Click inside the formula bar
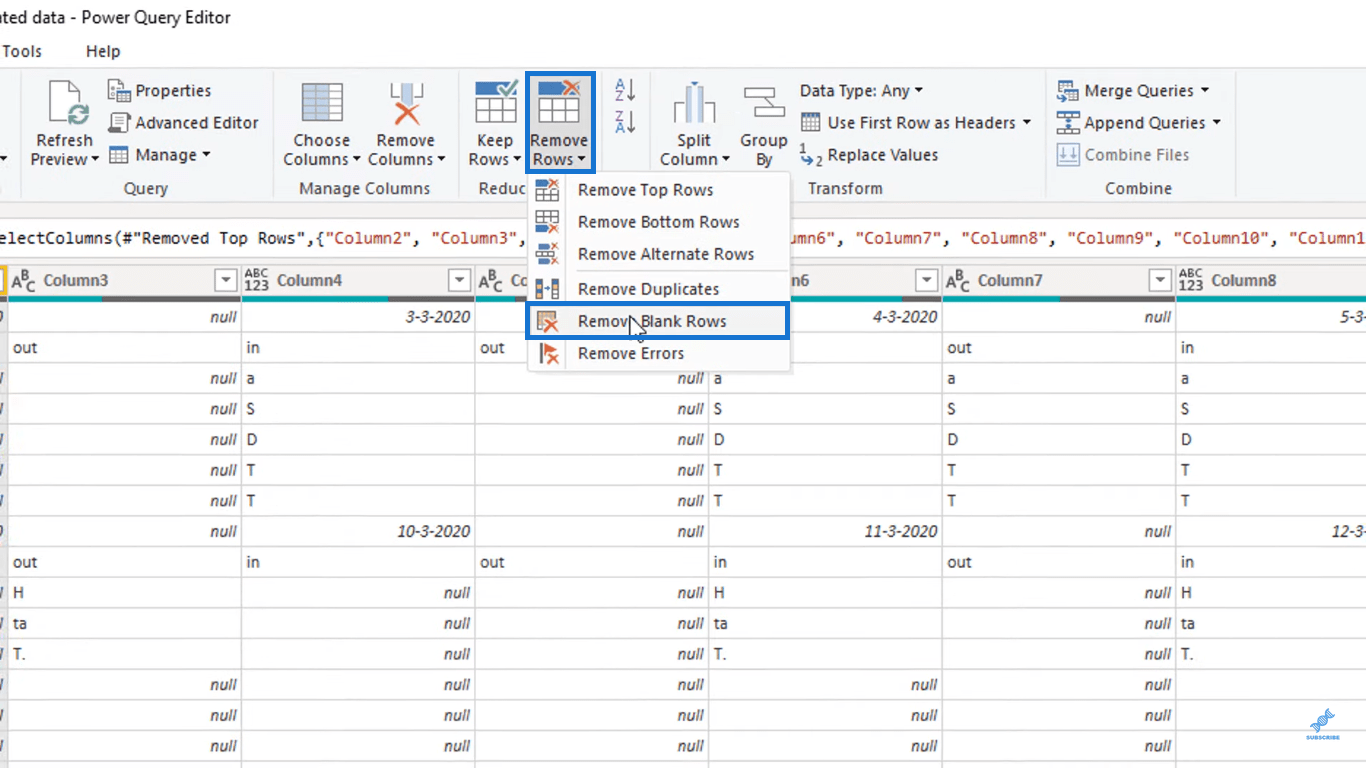1366x768 pixels. (683, 239)
